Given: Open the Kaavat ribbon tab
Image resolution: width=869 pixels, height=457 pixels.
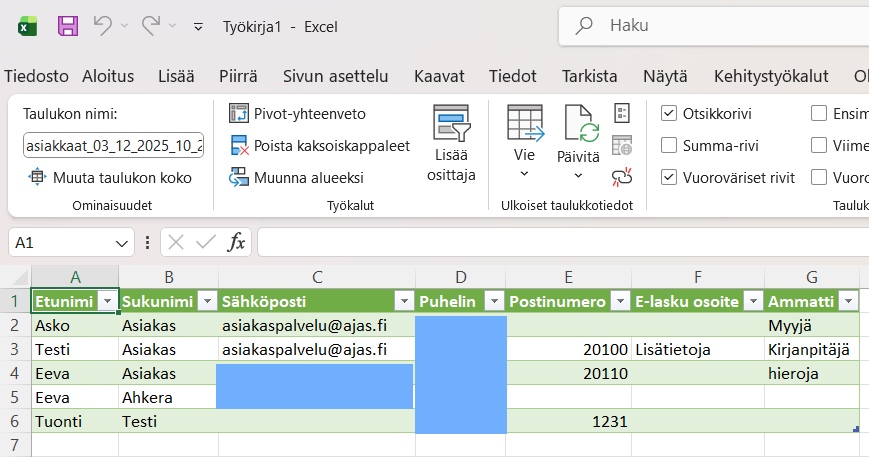Looking at the screenshot, I should click(x=438, y=76).
